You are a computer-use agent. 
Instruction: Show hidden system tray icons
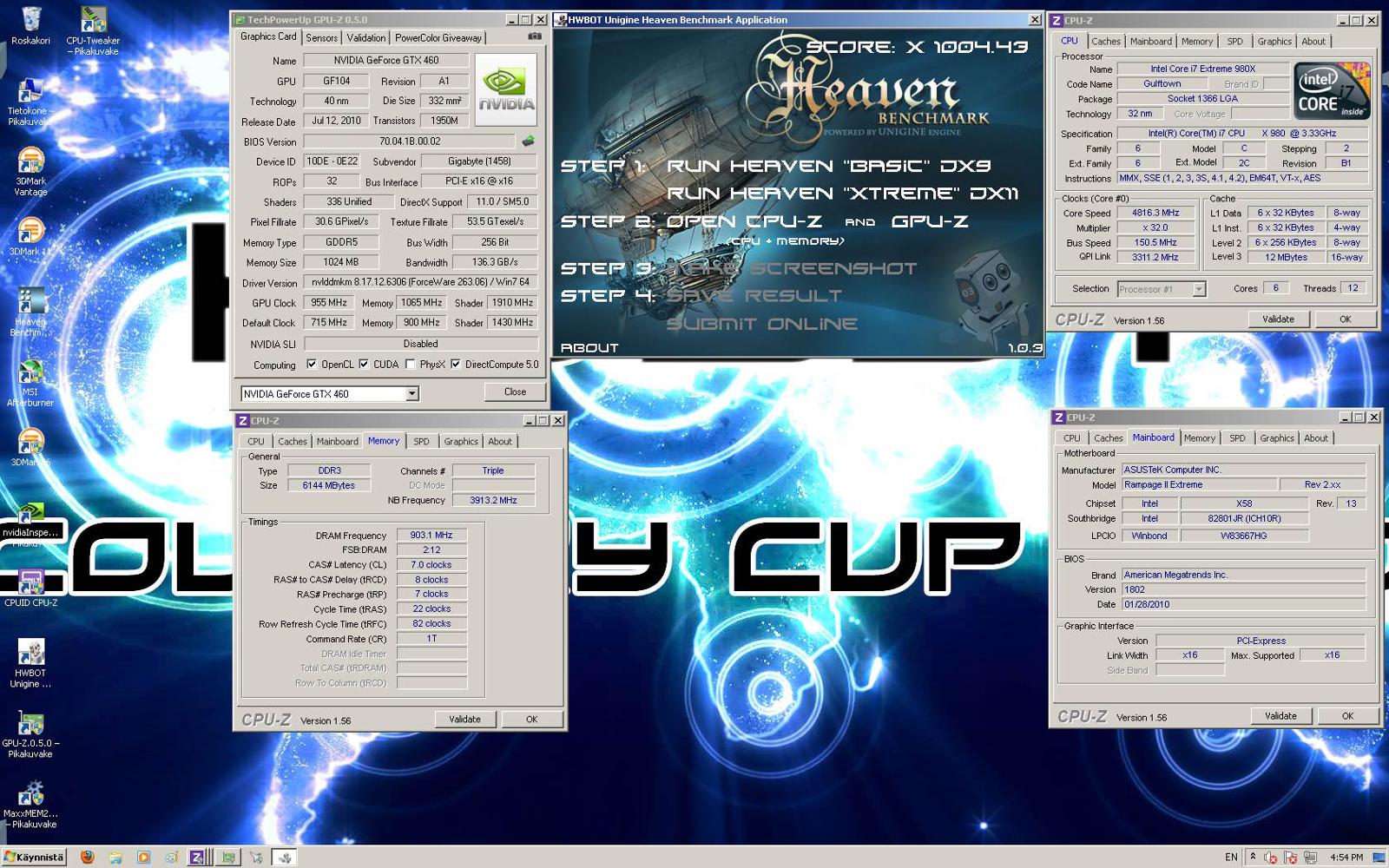[x=1253, y=857]
